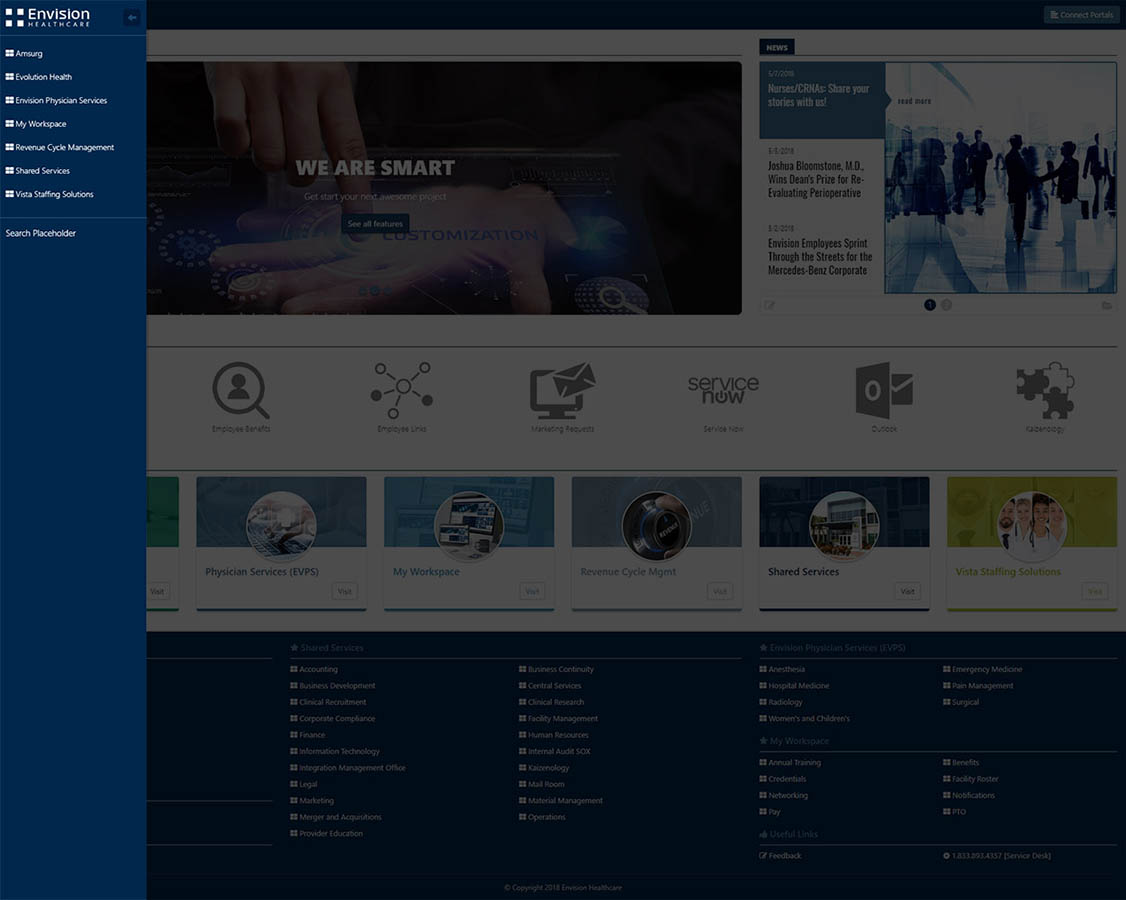Screen dimensions: 1126x900
Task: Open Women's and Children's footer link
Action: click(804, 719)
